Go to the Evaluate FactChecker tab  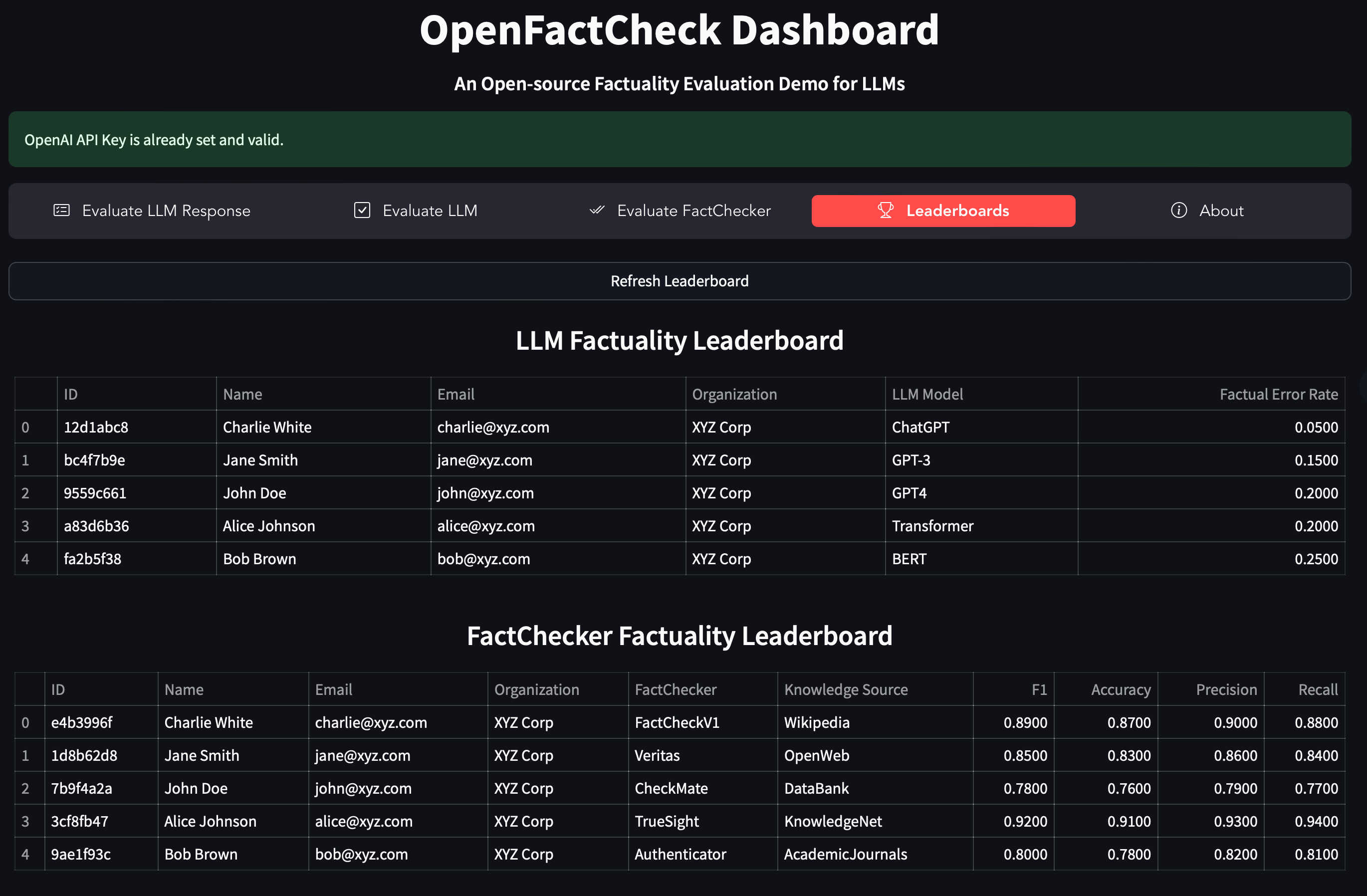tap(680, 211)
